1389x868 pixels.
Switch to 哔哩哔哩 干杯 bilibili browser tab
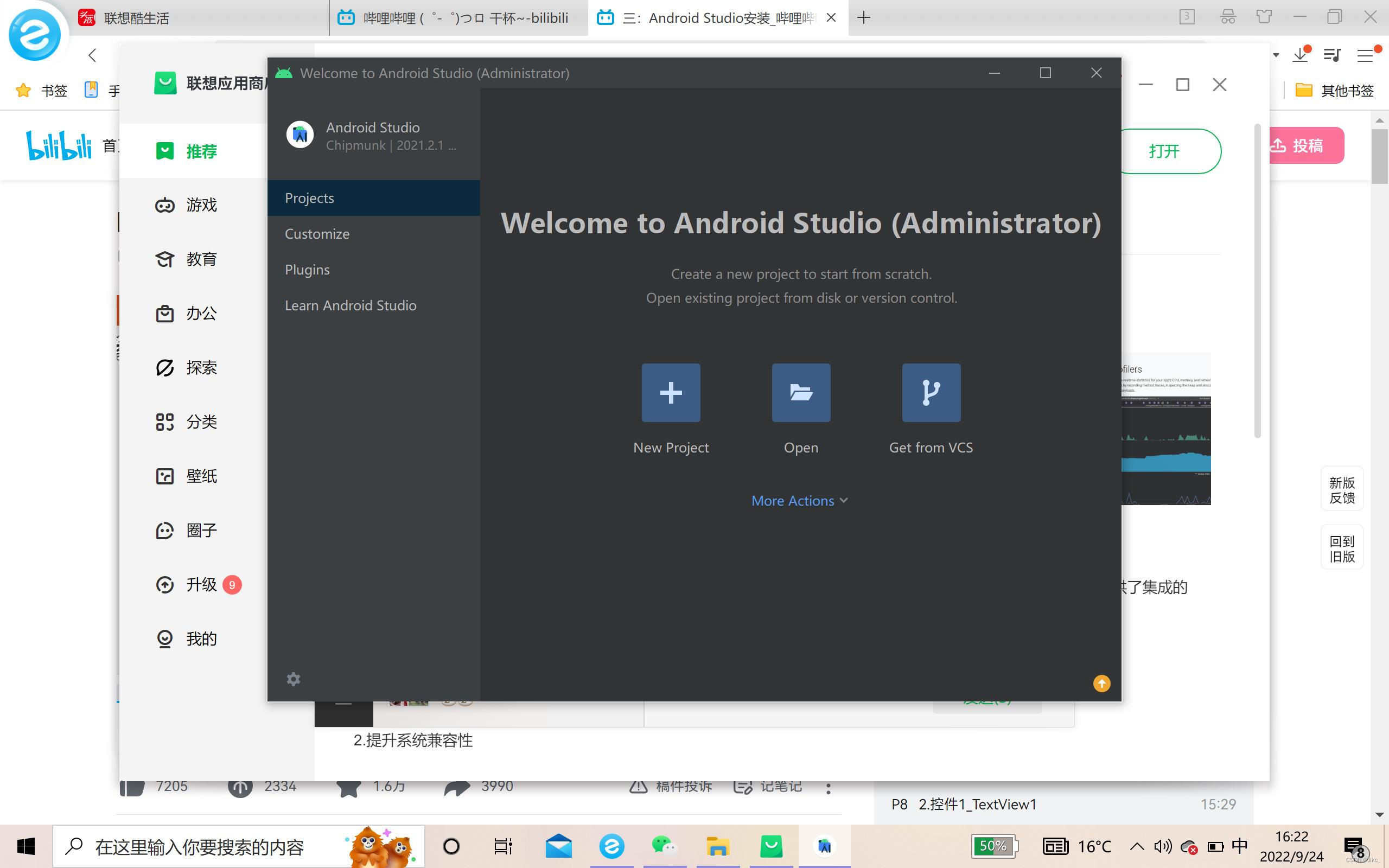pyautogui.click(x=459, y=18)
